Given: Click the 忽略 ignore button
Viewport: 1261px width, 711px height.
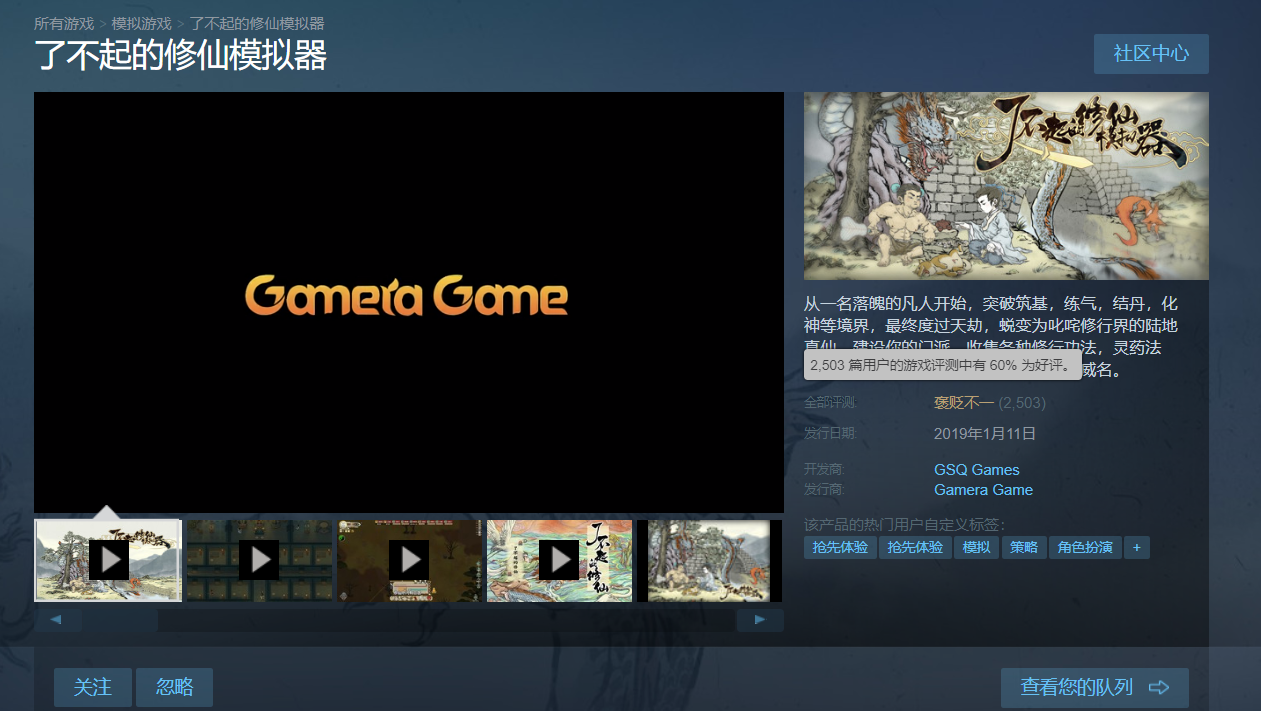Looking at the screenshot, I should [174, 687].
